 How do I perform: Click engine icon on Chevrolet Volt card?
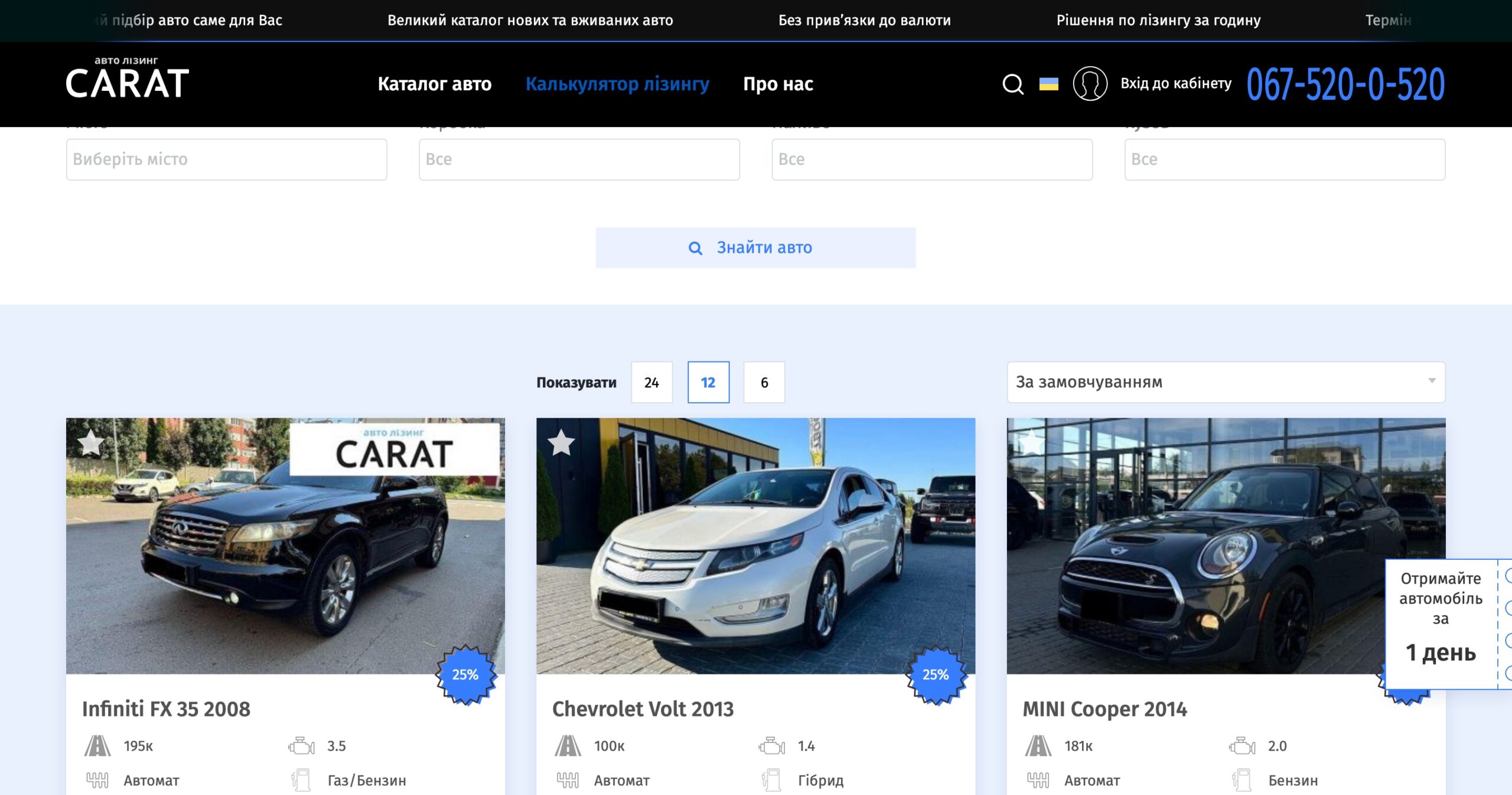point(772,746)
